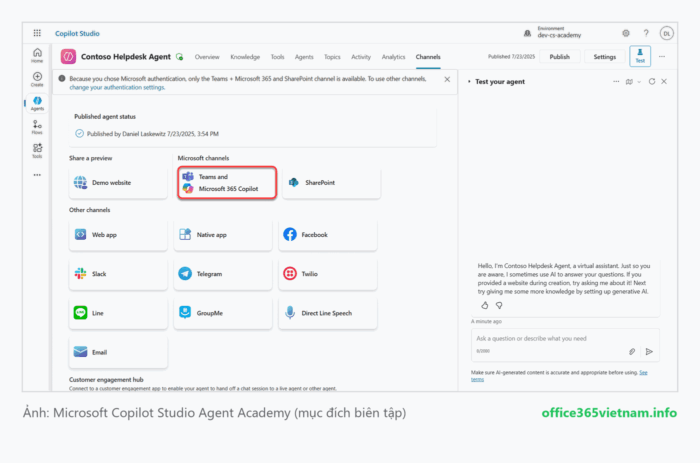The height and width of the screenshot is (463, 700).
Task: Open the Analytics tab
Action: (393, 57)
